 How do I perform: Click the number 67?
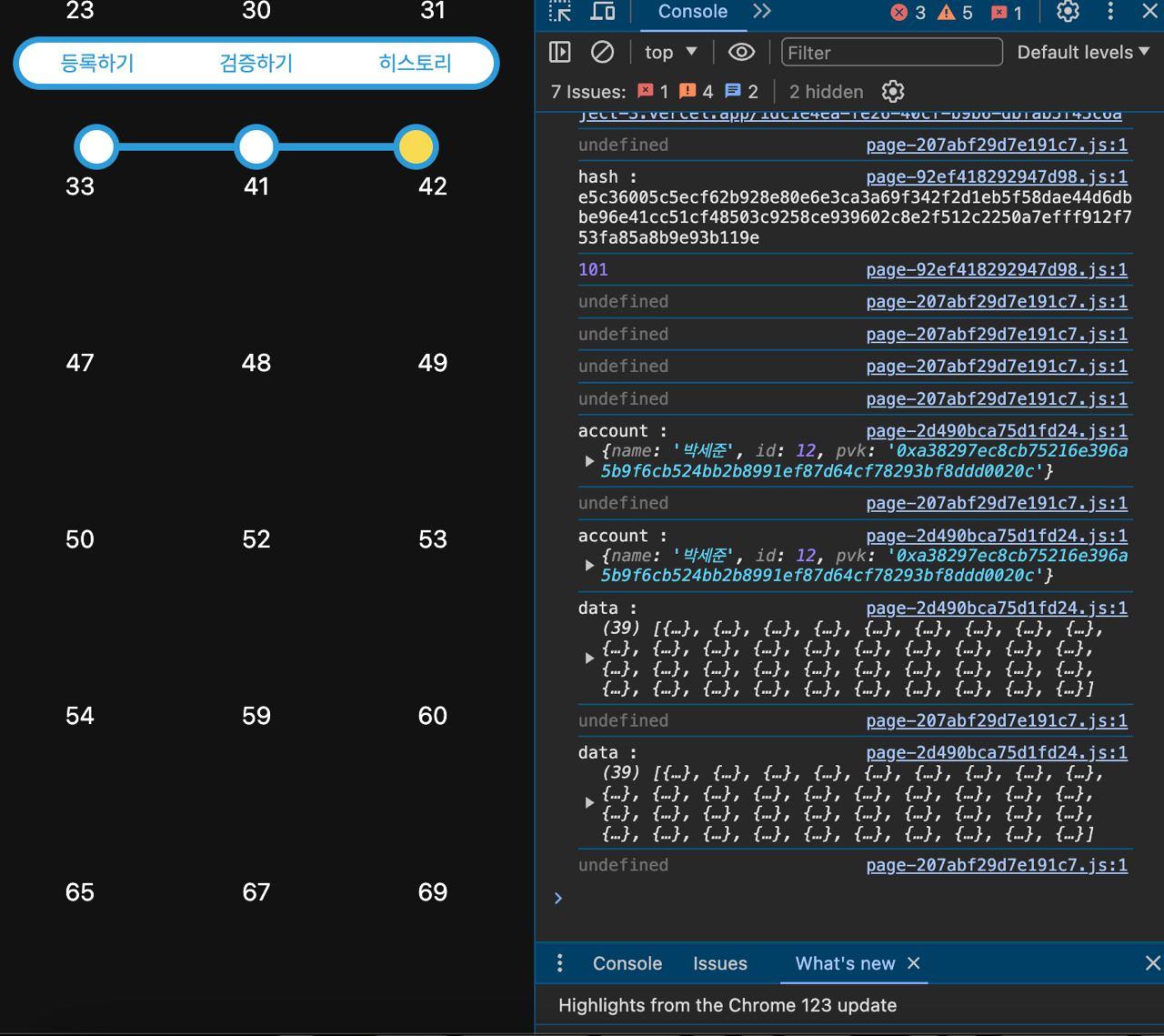[x=256, y=892]
